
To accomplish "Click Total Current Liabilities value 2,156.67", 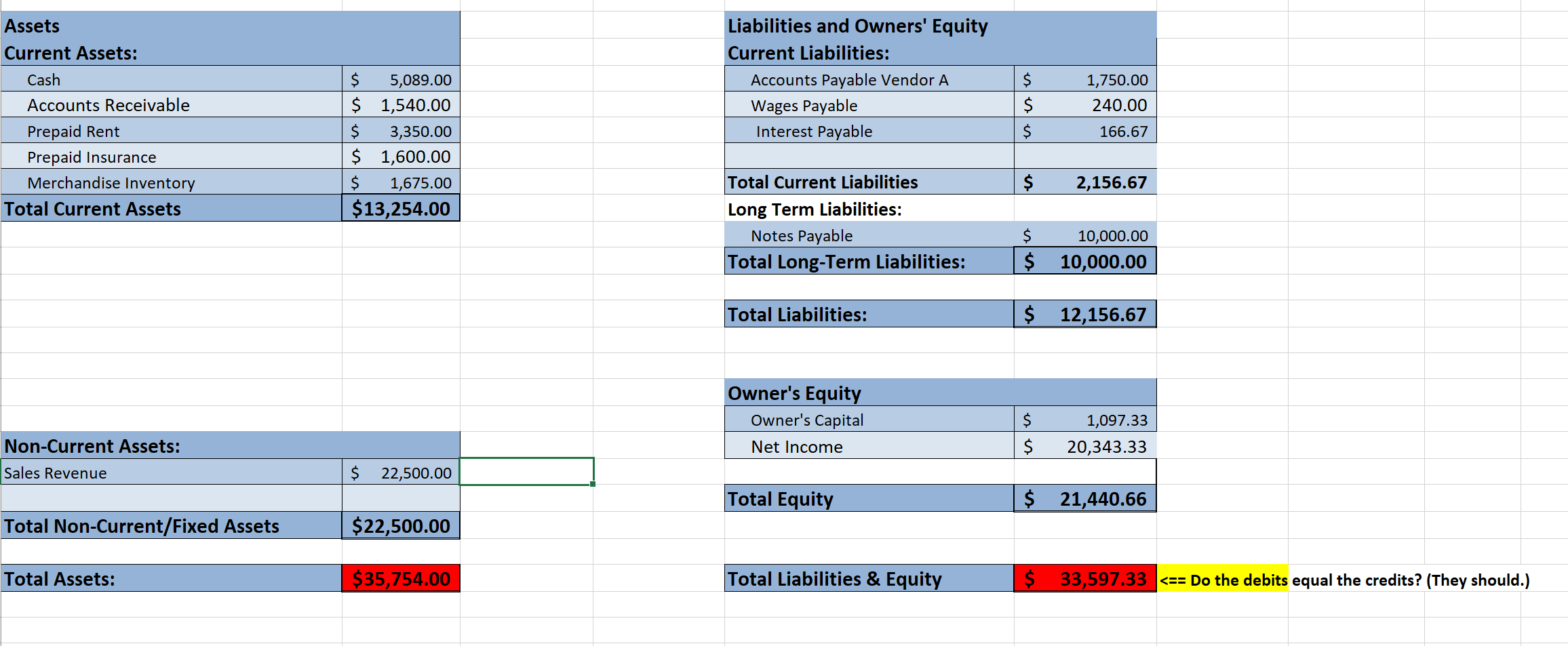I will [x=1085, y=182].
